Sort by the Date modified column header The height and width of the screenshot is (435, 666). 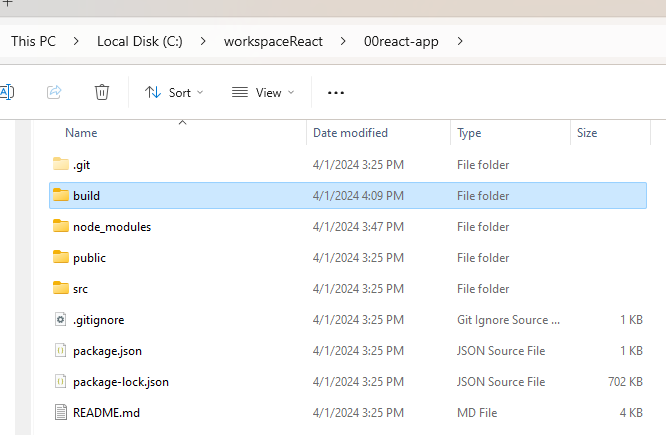coord(350,133)
